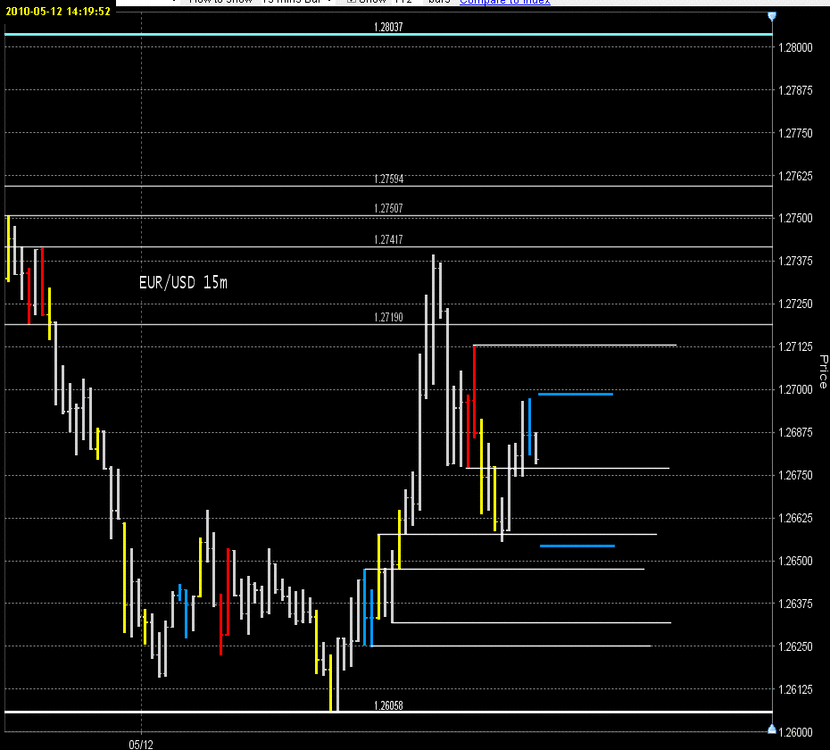Click the 1.26250 price axis tick
The height and width of the screenshot is (750, 830).
[x=795, y=646]
